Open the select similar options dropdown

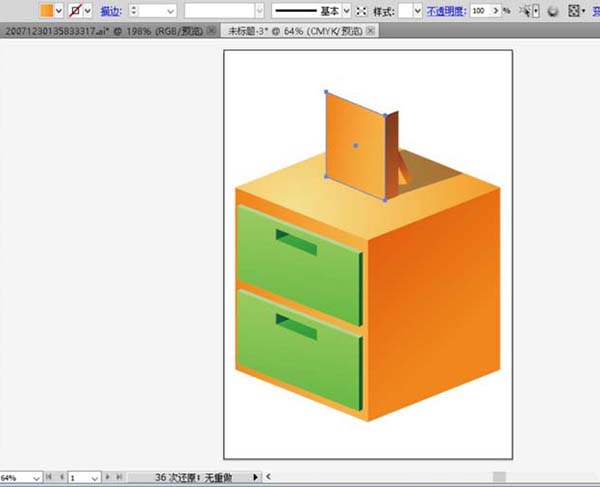pyautogui.click(x=536, y=11)
